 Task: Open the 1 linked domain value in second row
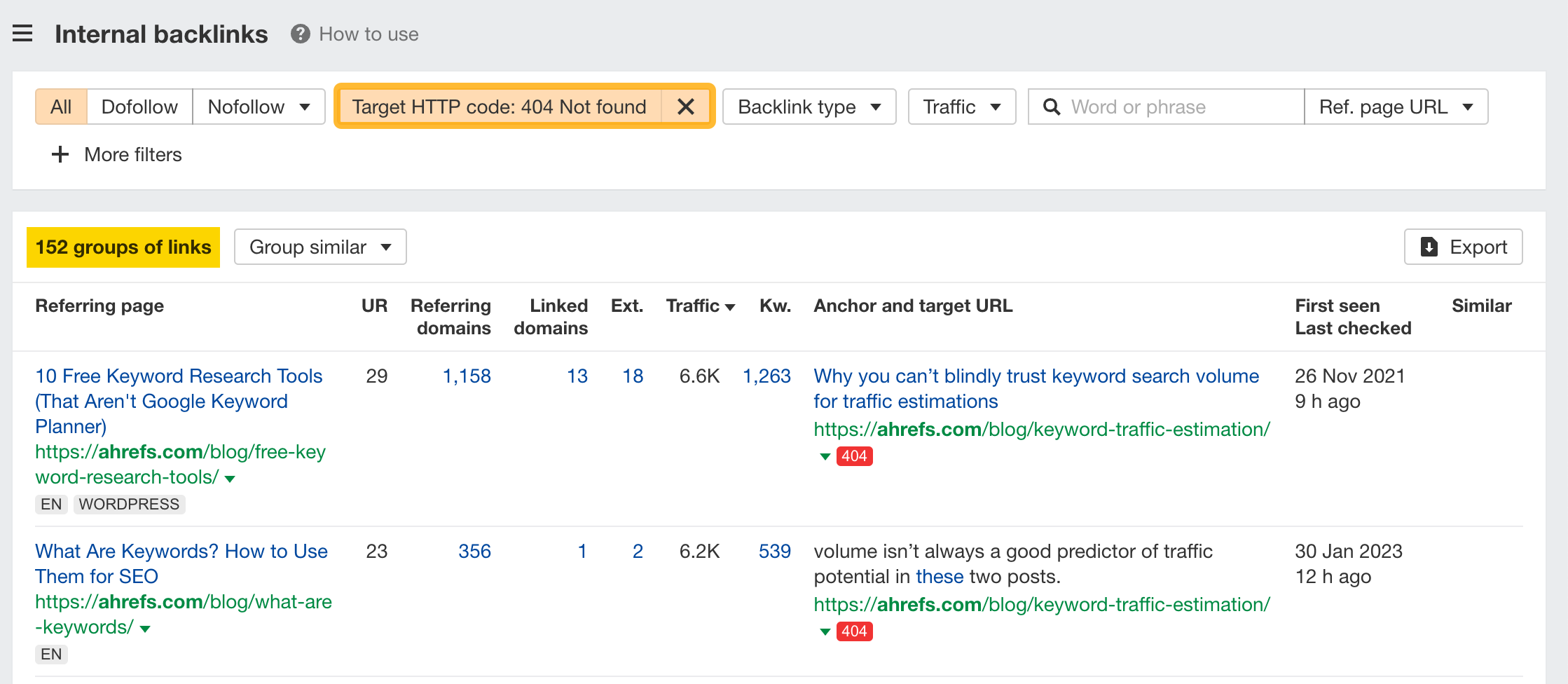[582, 551]
